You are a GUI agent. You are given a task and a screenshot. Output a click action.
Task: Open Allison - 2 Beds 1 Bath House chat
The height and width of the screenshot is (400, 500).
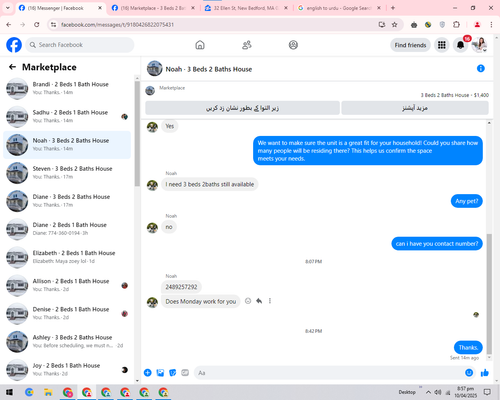[x=67, y=285]
